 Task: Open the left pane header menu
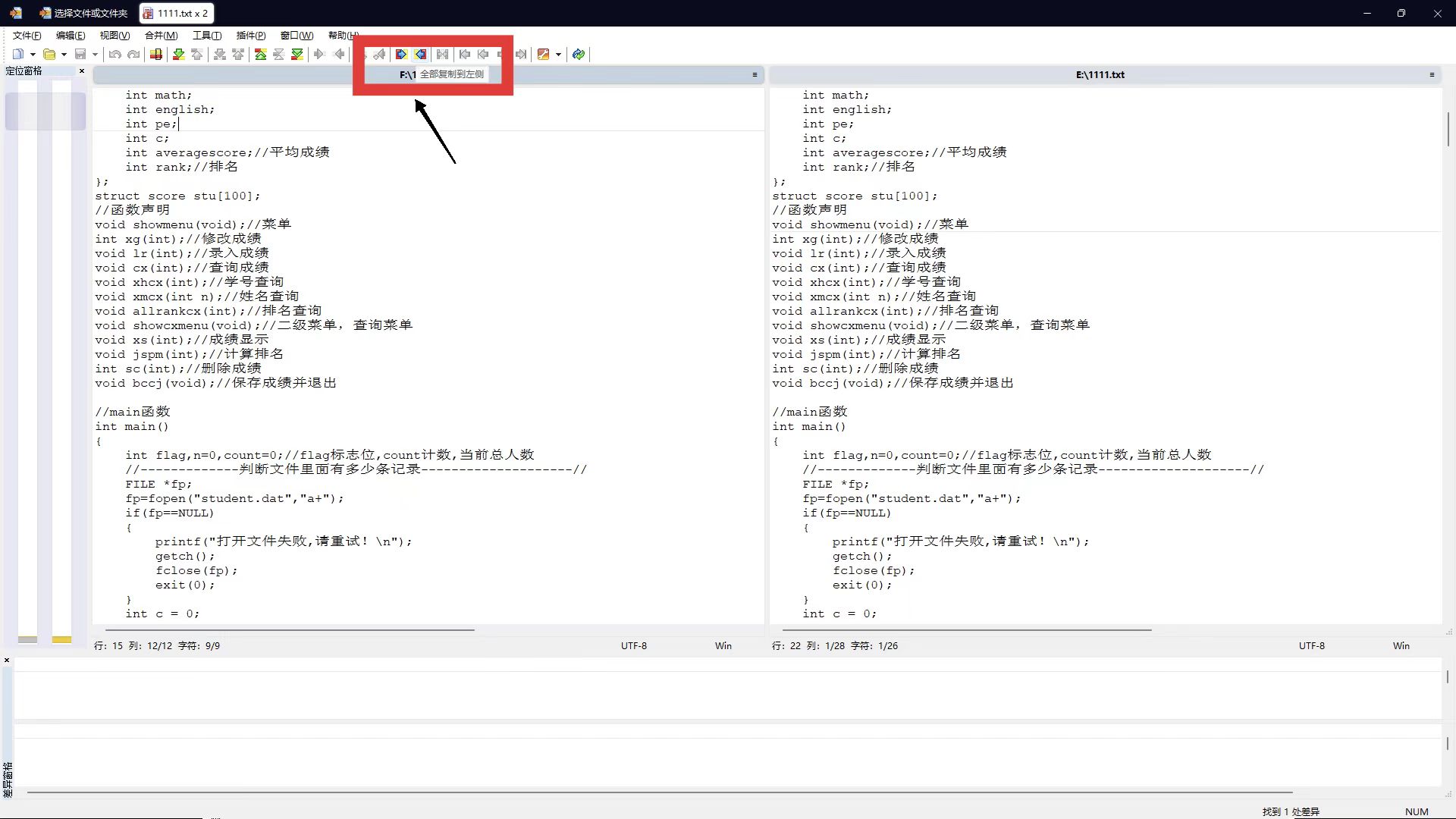[x=755, y=74]
